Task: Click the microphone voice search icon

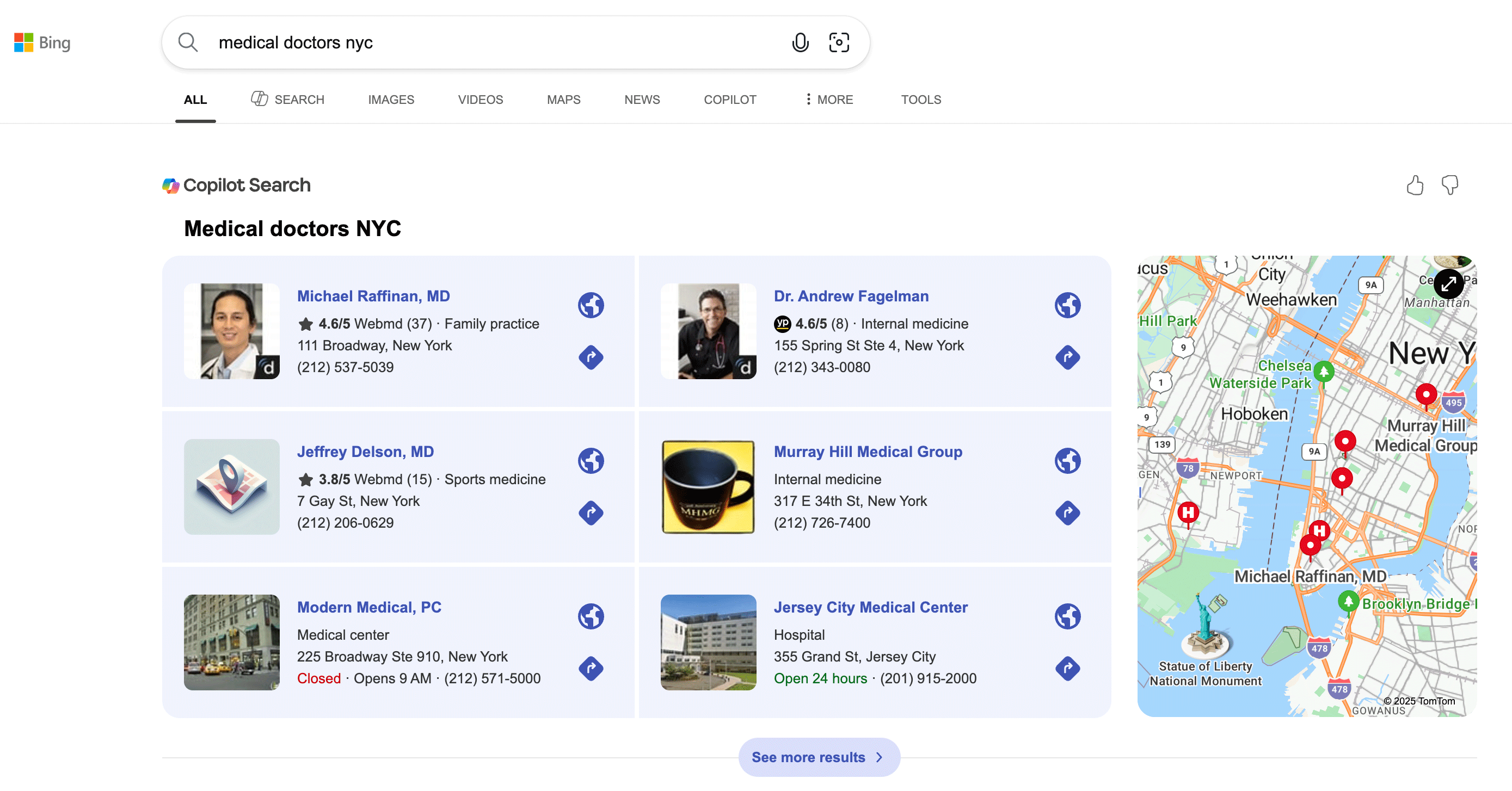Action: (x=800, y=43)
